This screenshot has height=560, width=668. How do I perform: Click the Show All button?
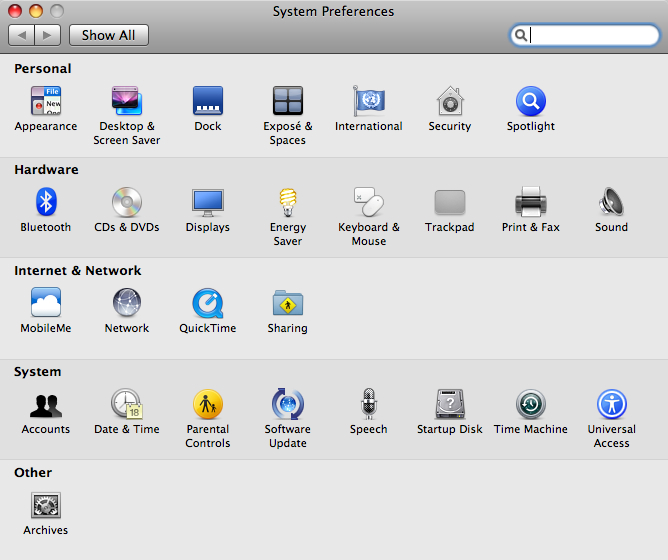(x=109, y=35)
